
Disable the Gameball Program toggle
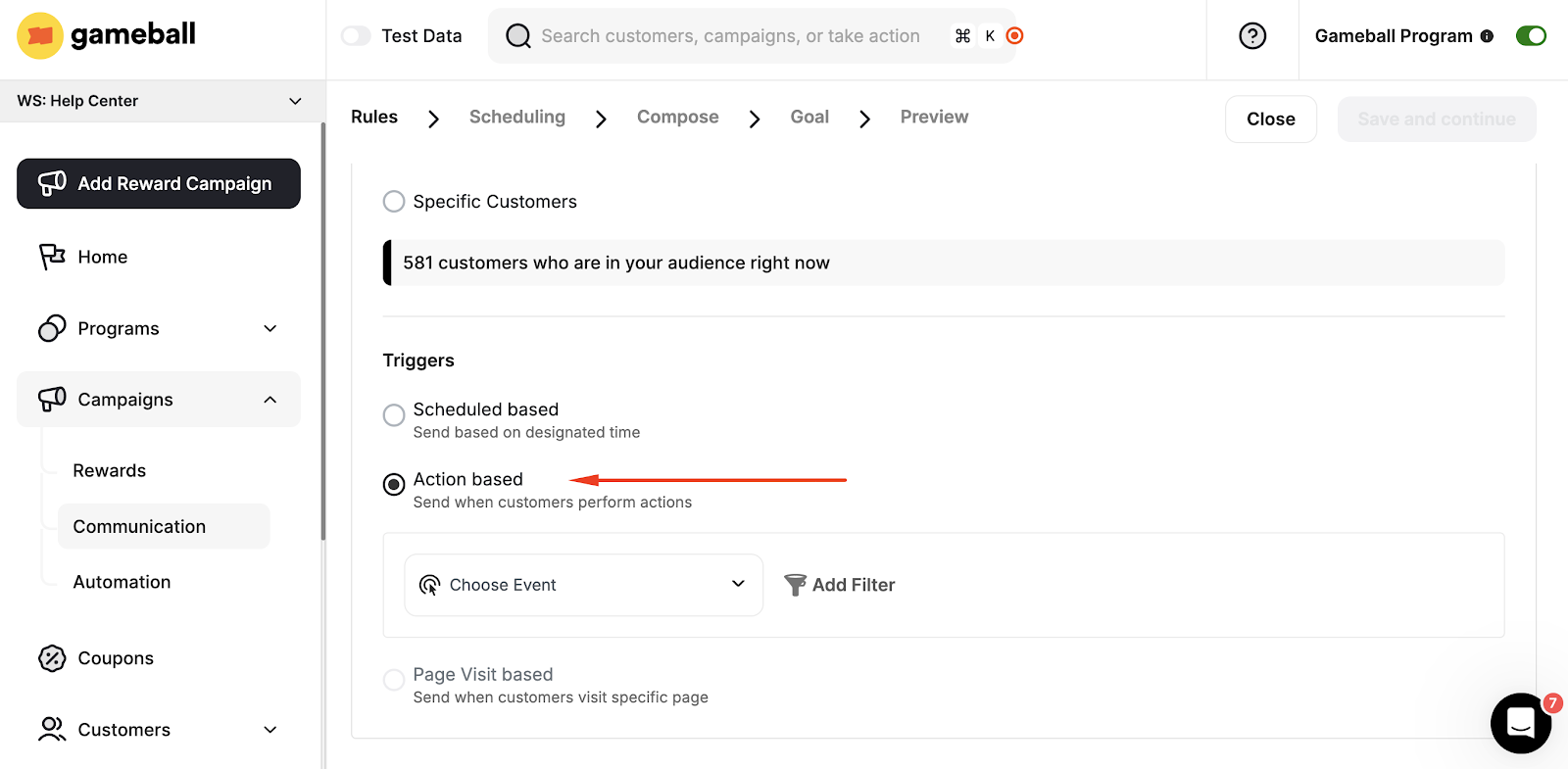point(1530,36)
